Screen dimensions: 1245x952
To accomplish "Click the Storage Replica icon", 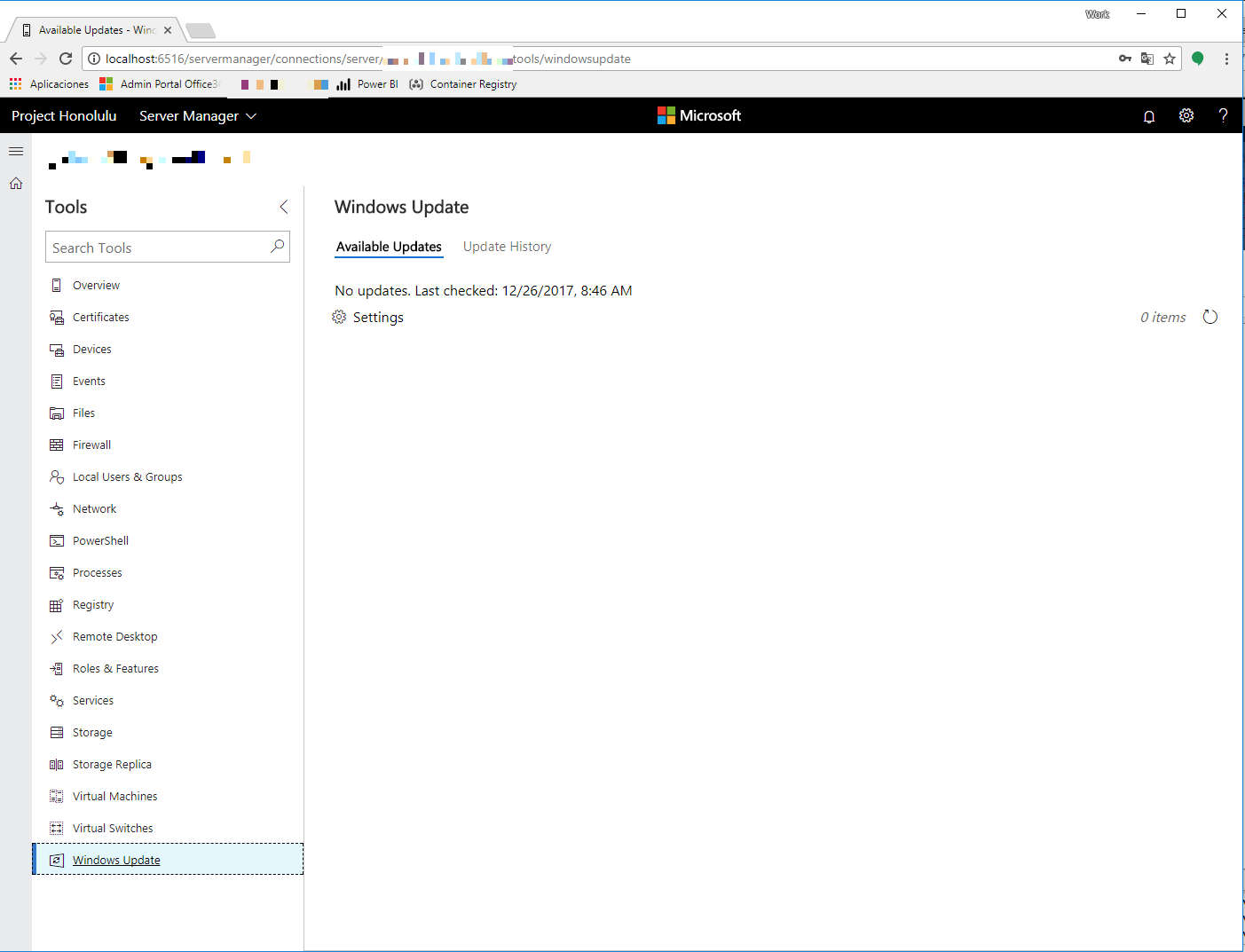I will coord(57,764).
